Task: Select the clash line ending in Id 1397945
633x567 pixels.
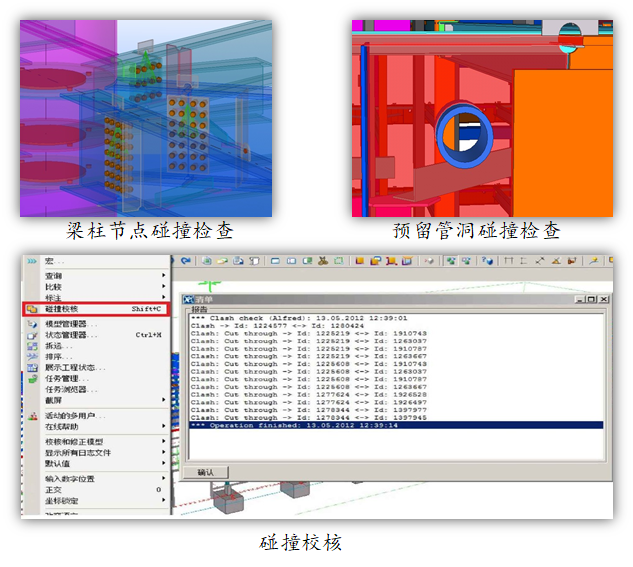Action: 309,418
